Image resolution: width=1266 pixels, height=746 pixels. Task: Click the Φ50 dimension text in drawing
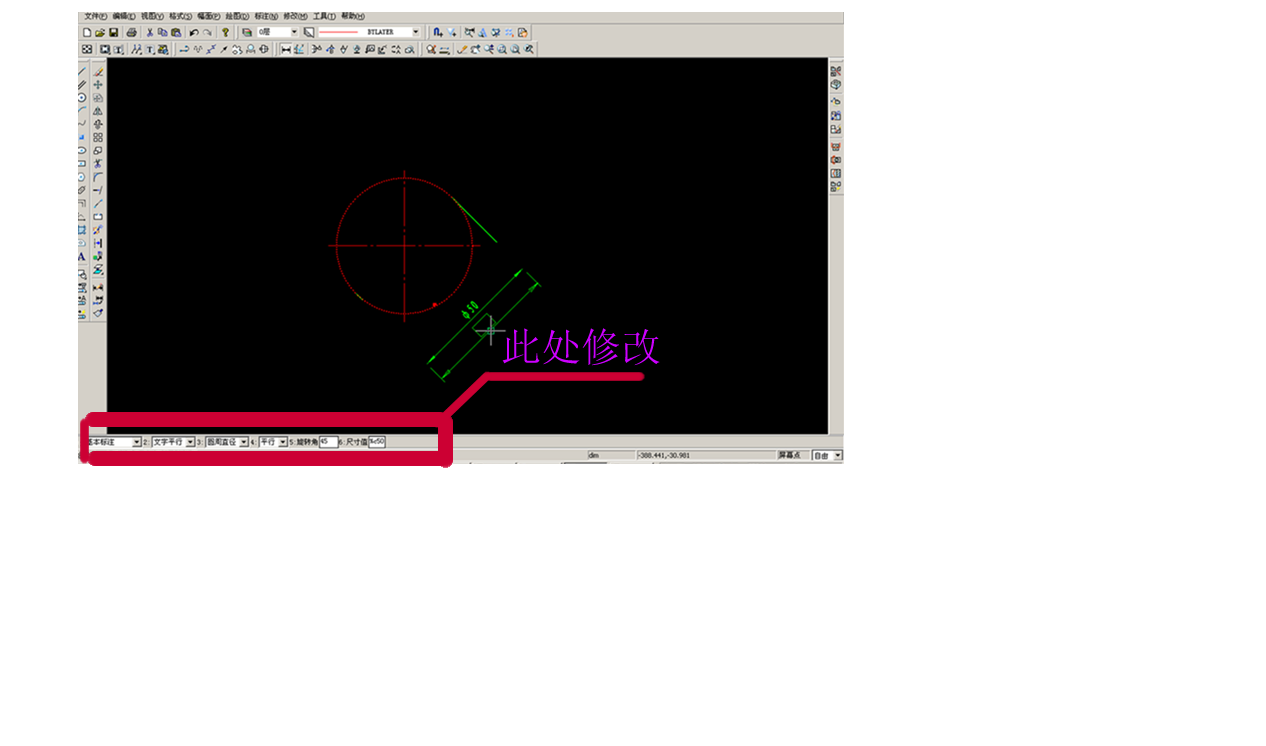coord(470,311)
